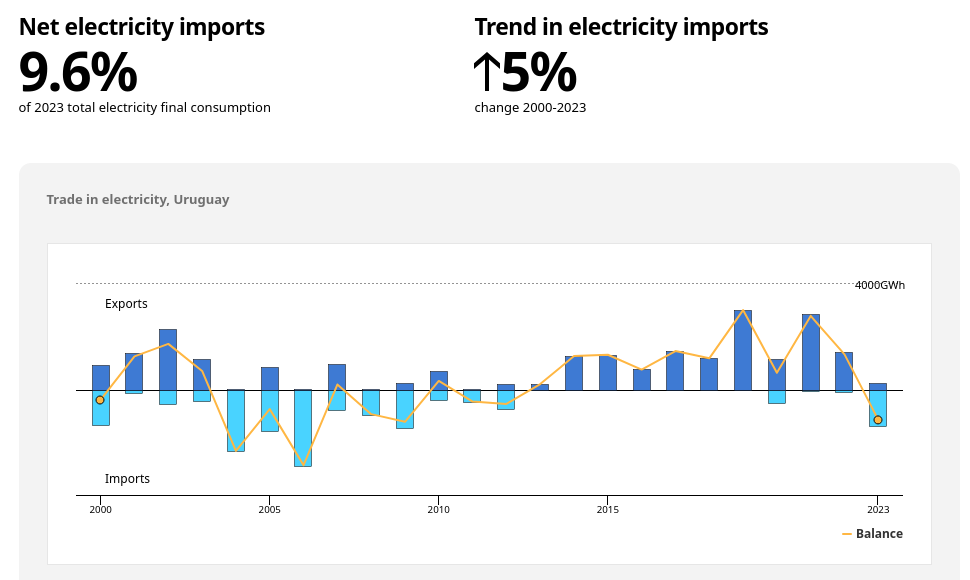The image size is (970, 580).
Task: Click the deepest import bar for 2006
Action: click(302, 428)
